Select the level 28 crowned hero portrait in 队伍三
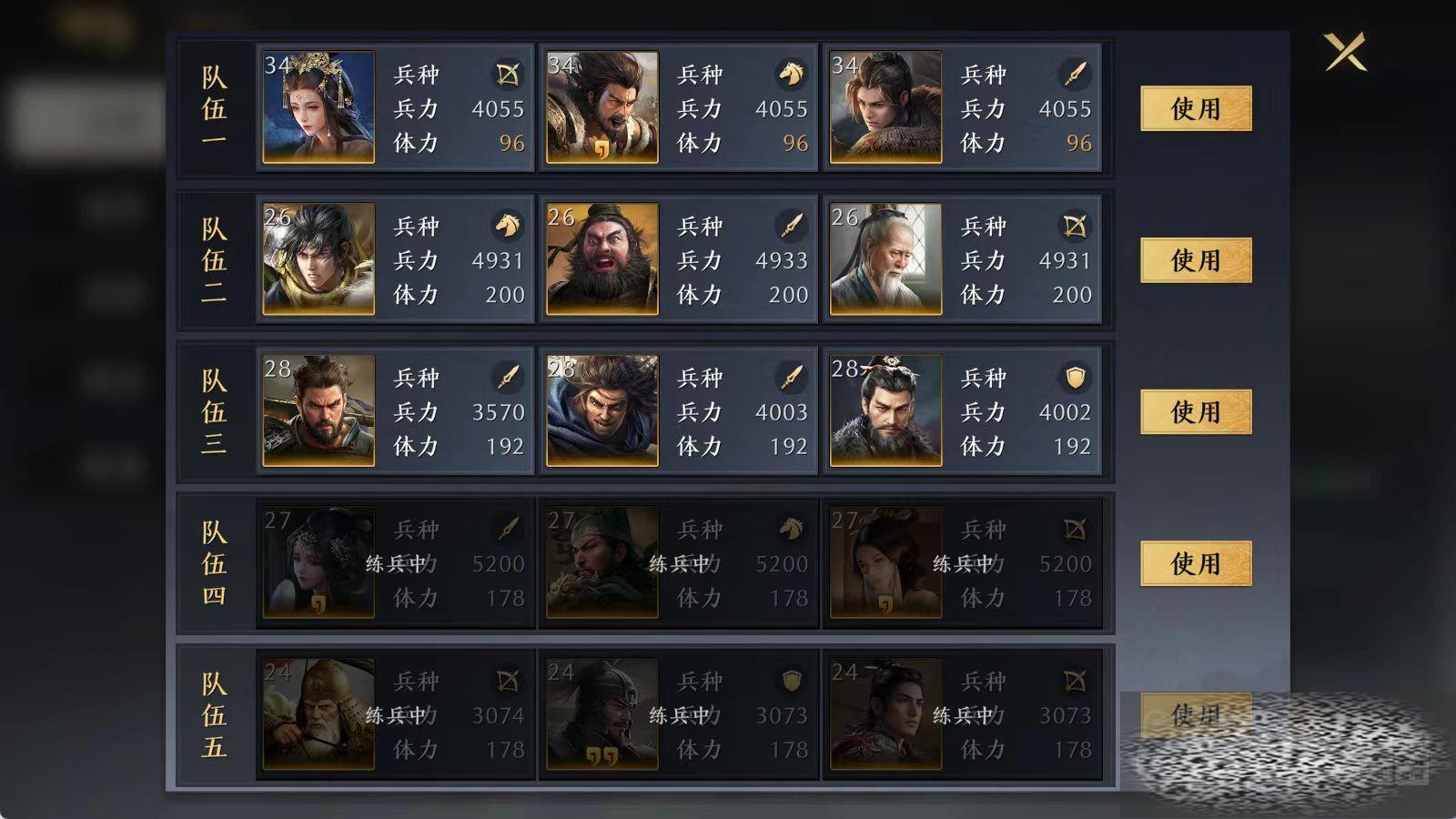 886,411
